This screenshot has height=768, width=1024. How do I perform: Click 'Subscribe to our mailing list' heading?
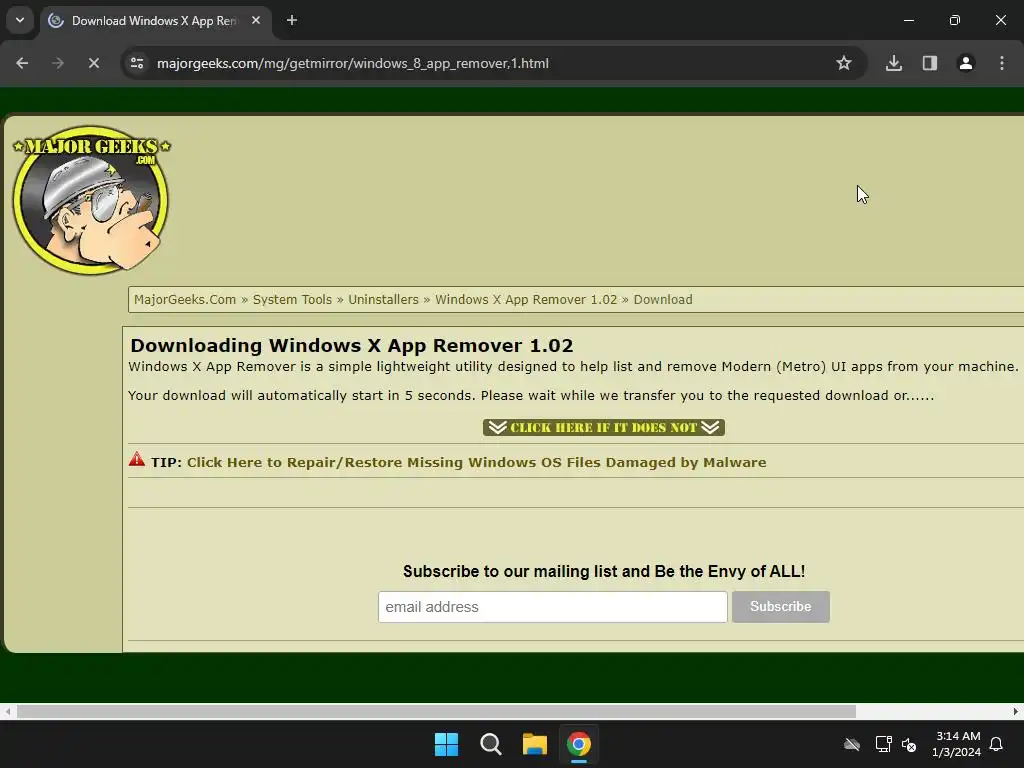[x=603, y=571]
